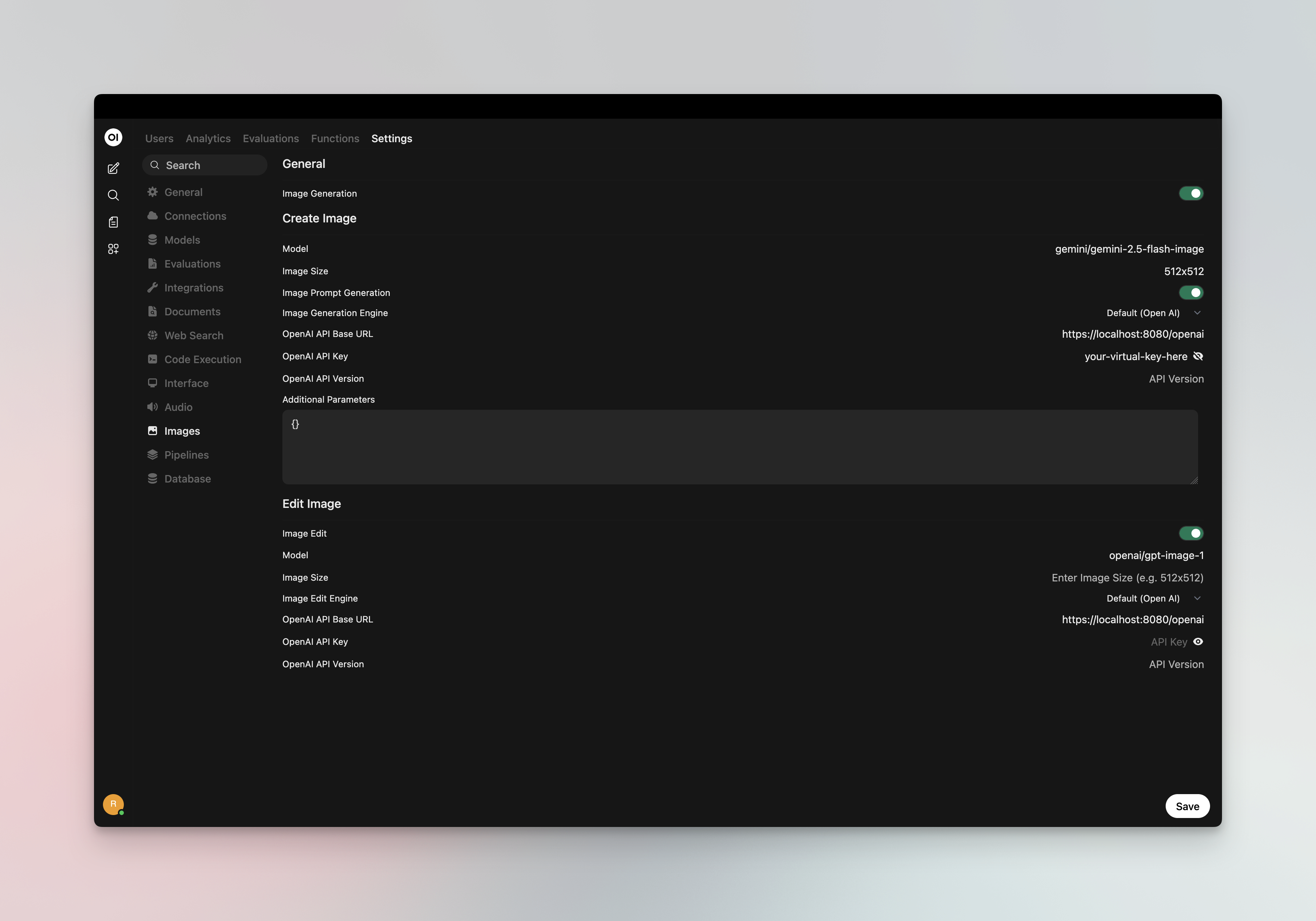Screen dimensions: 1316x921
Task: Save the image settings
Action: click(x=1187, y=806)
